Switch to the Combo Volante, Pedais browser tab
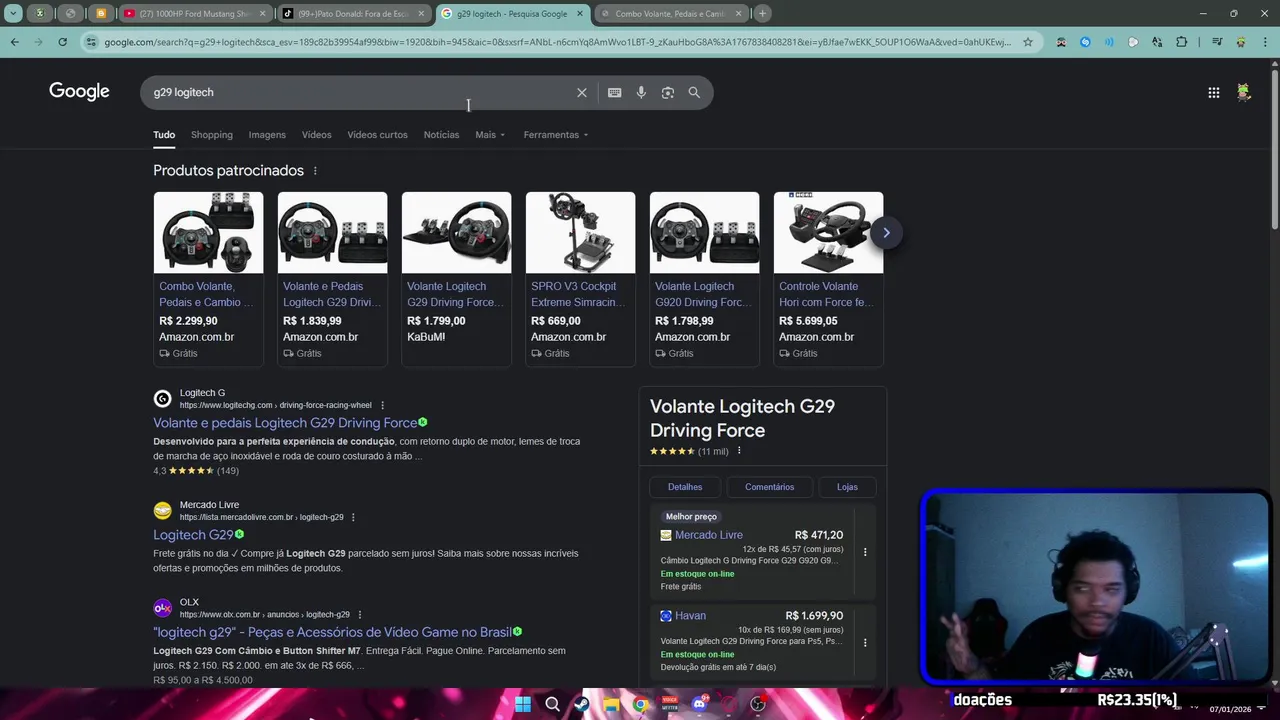The image size is (1280, 720). 670,14
